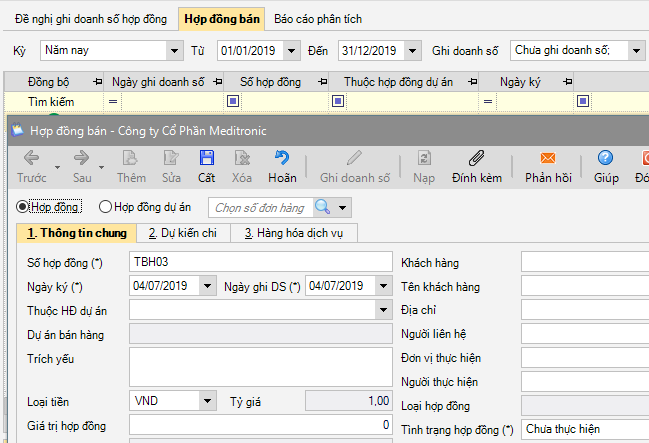The width and height of the screenshot is (649, 443).
Task: Select the Hợp đồng dự án radio button
Action: tap(106, 206)
